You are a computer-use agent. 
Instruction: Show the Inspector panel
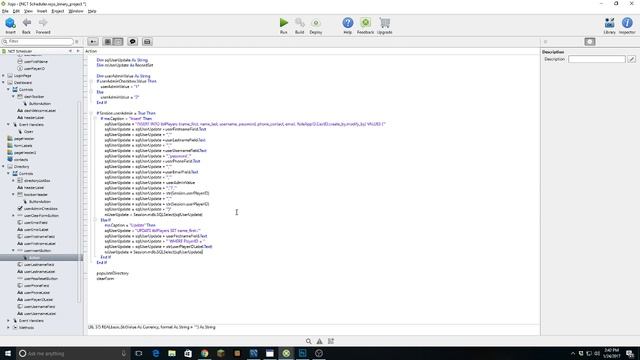[627, 26]
